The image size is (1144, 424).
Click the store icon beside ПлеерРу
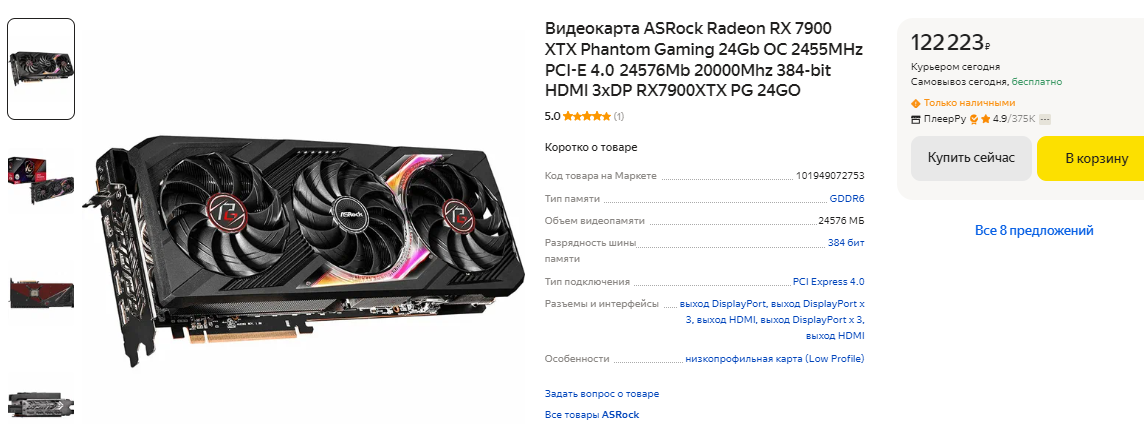[x=916, y=119]
